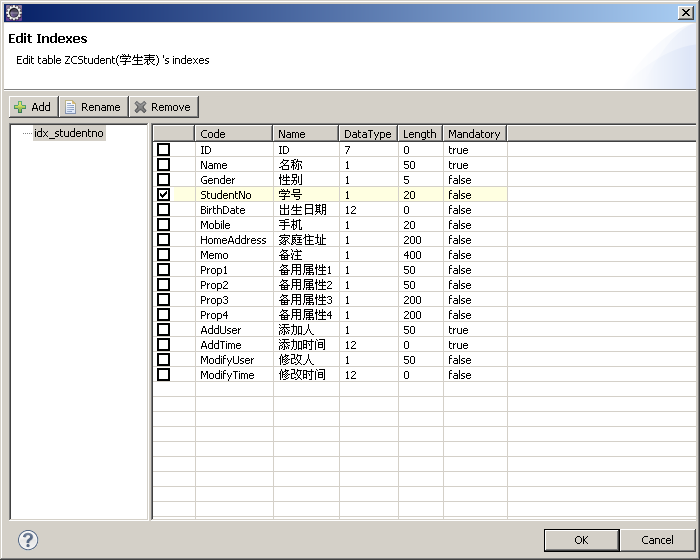Select the idx_studentno index in tree

[x=68, y=133]
